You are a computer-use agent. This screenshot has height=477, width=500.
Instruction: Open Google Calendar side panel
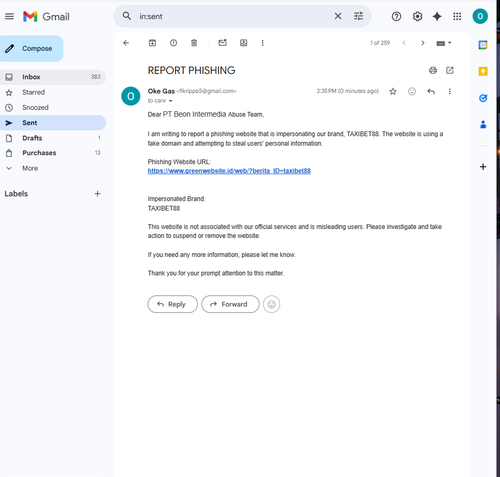pos(483,45)
